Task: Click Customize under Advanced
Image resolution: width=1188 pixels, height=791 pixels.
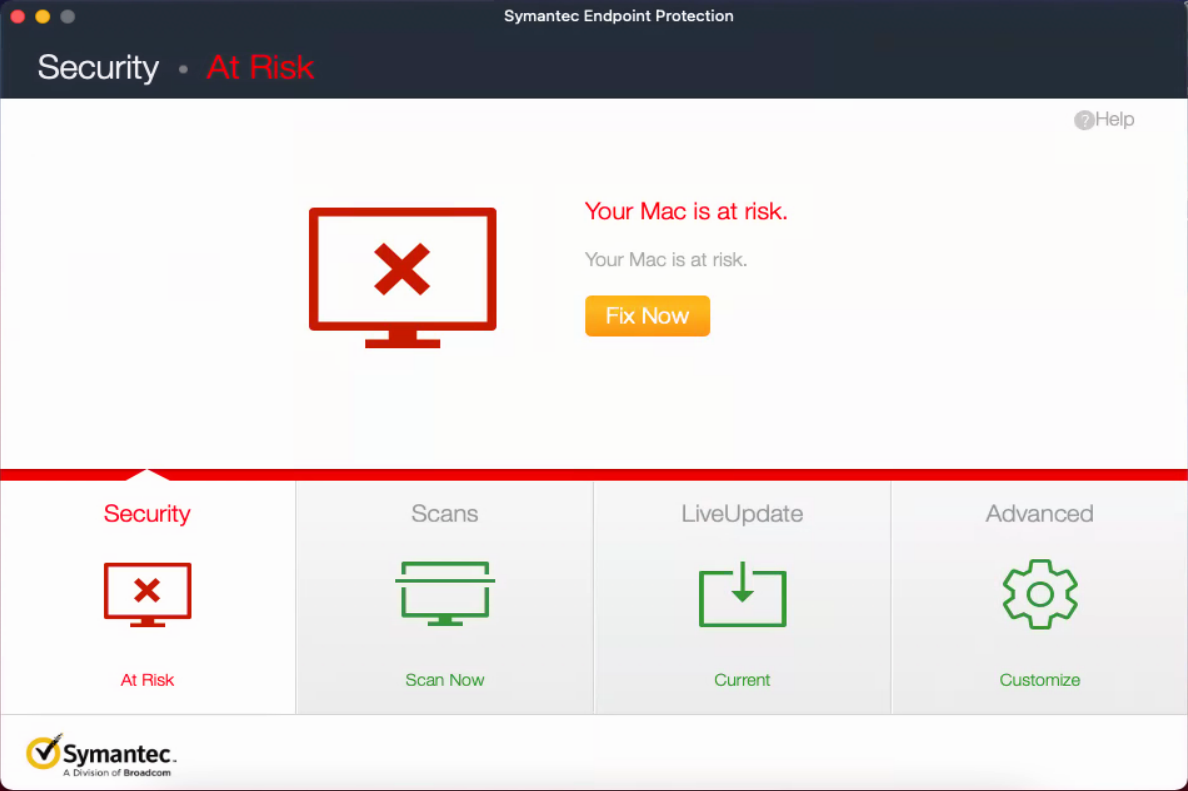Action: 1040,680
